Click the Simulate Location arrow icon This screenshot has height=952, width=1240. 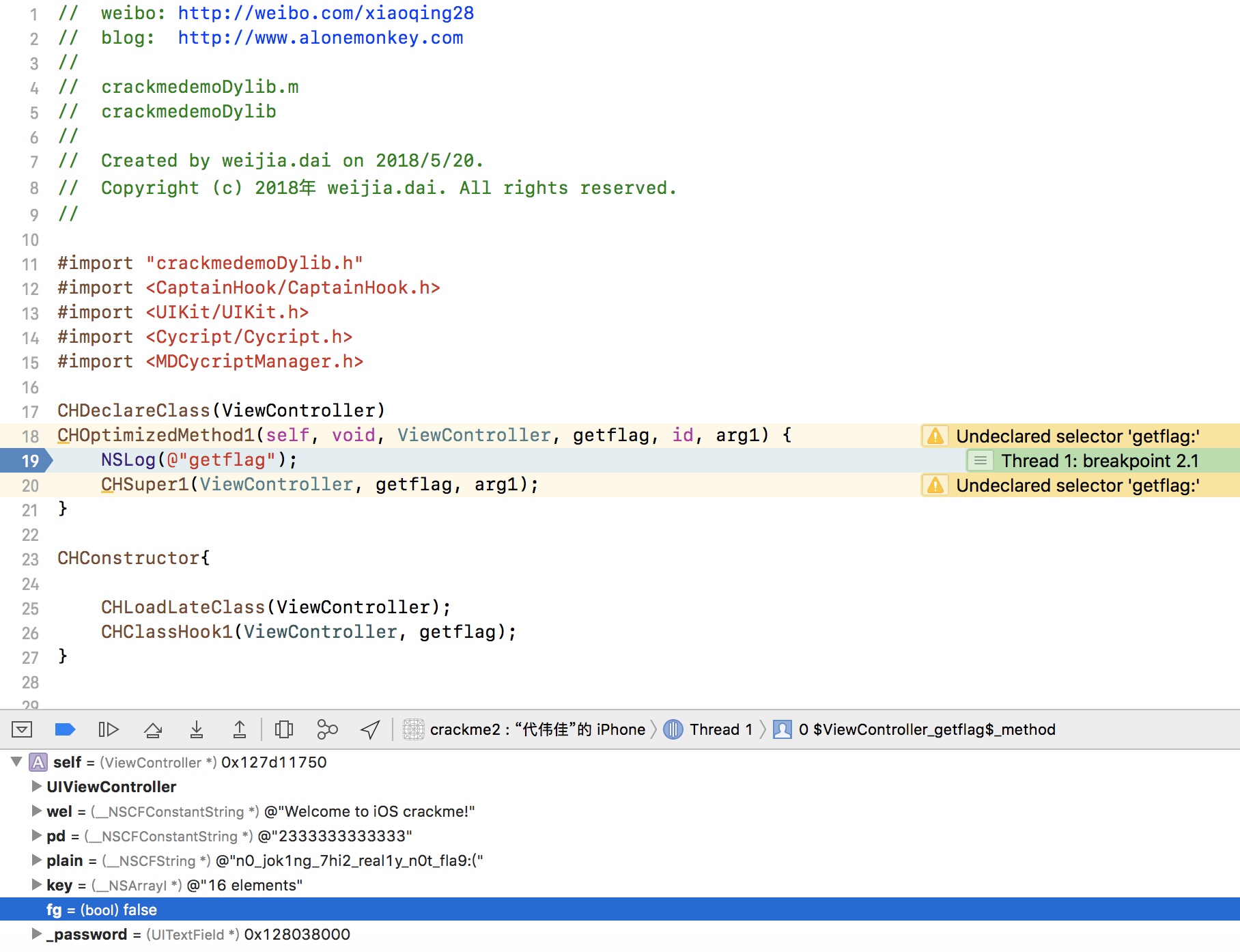point(370,729)
